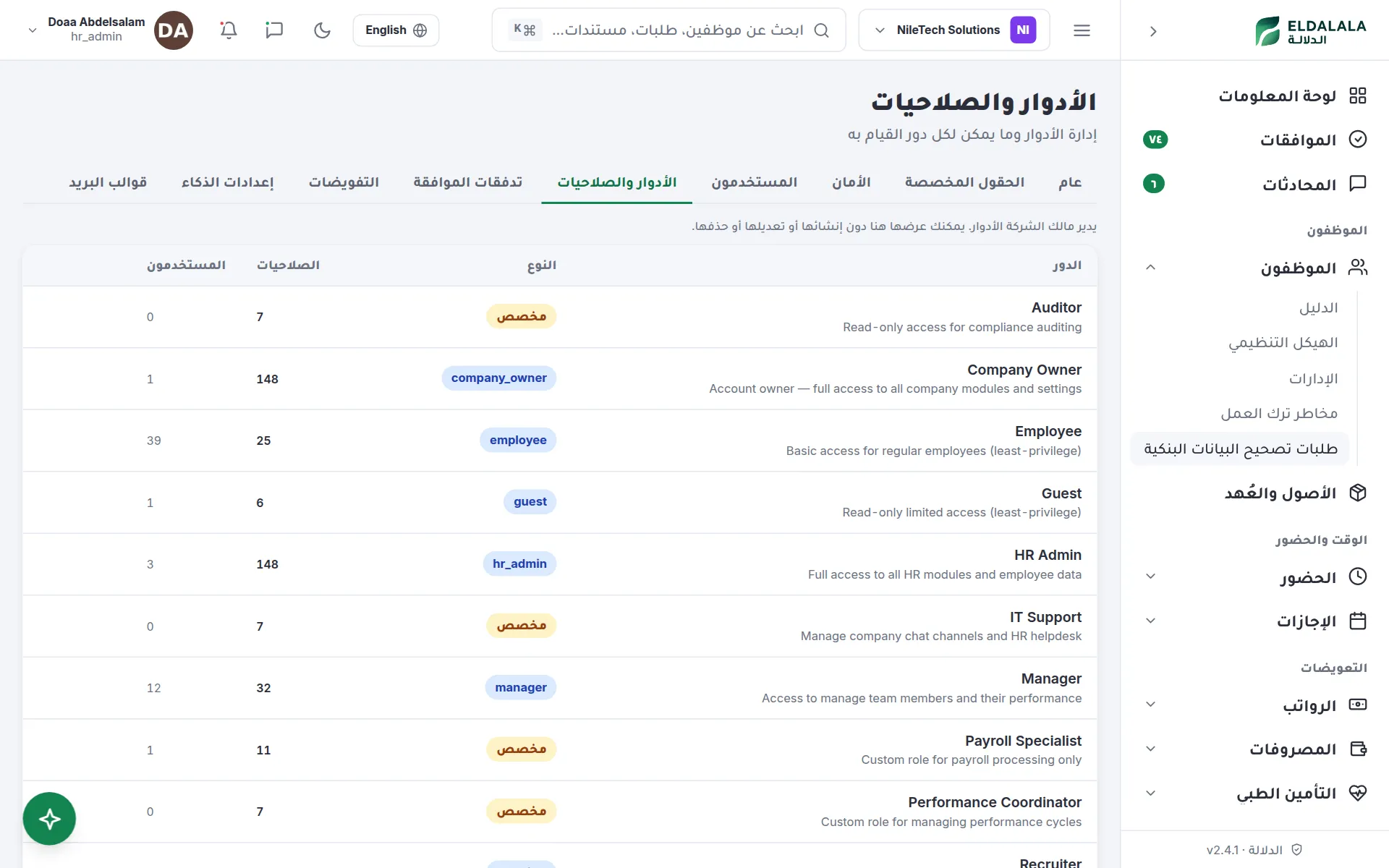
Task: Click the dashboard grid icon لوحة المعلومات
Action: [x=1358, y=95]
